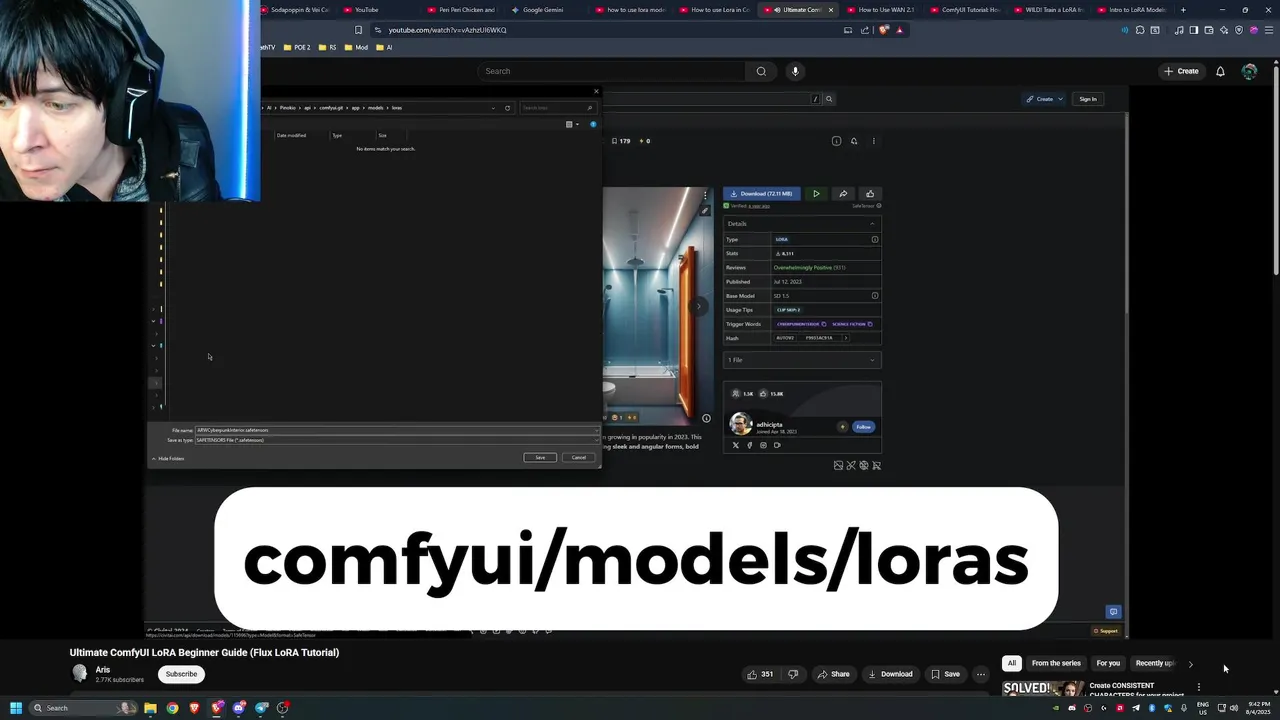Switch to the Google Gemini browser tab
This screenshot has width=1280, height=720.
545,10
